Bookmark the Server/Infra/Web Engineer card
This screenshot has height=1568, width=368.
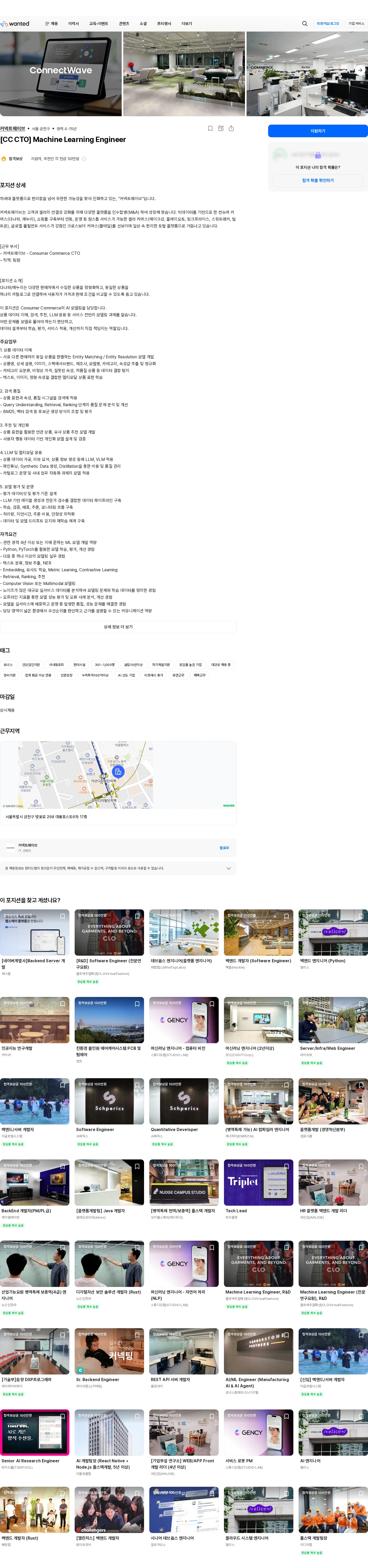[361, 1004]
